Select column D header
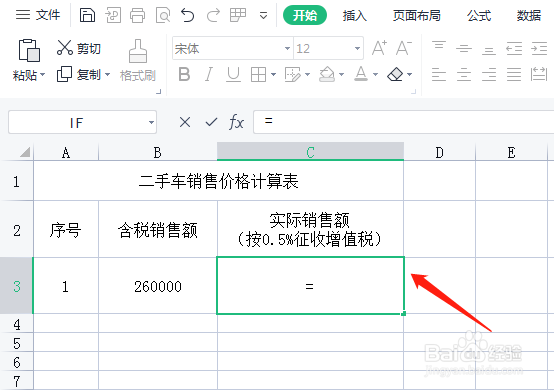 [440, 152]
